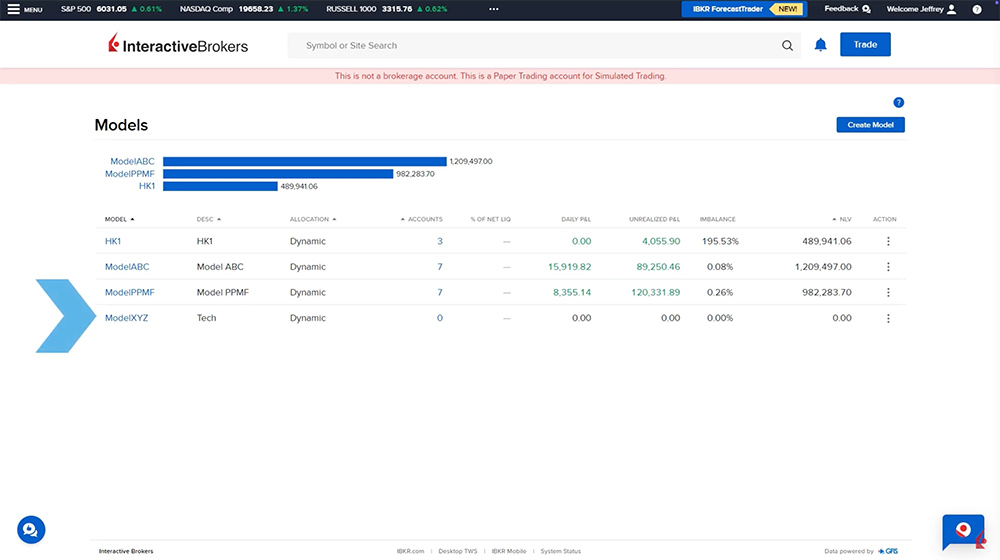Click the help question mark above Create Model

[x=899, y=102]
